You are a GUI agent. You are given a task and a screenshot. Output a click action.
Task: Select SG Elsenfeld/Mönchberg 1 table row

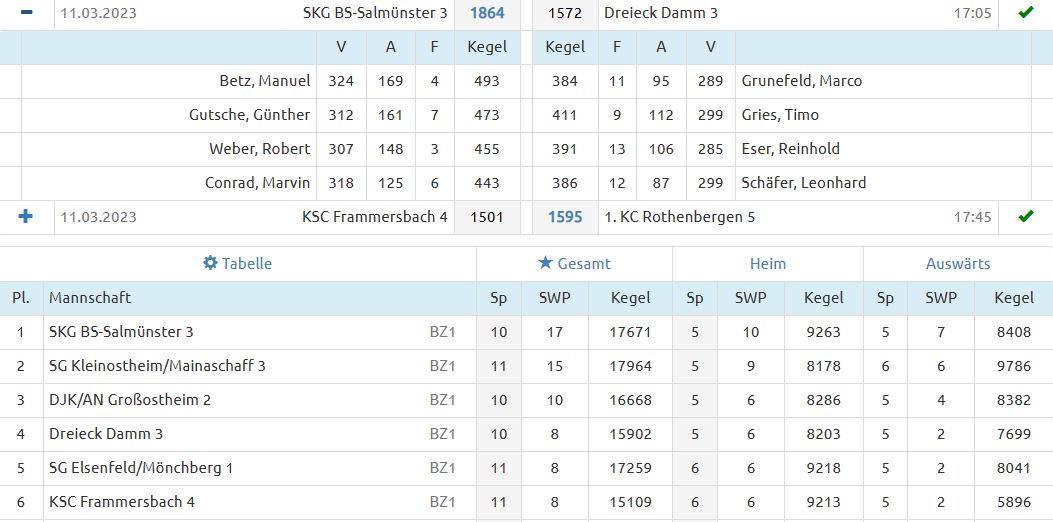(x=526, y=468)
